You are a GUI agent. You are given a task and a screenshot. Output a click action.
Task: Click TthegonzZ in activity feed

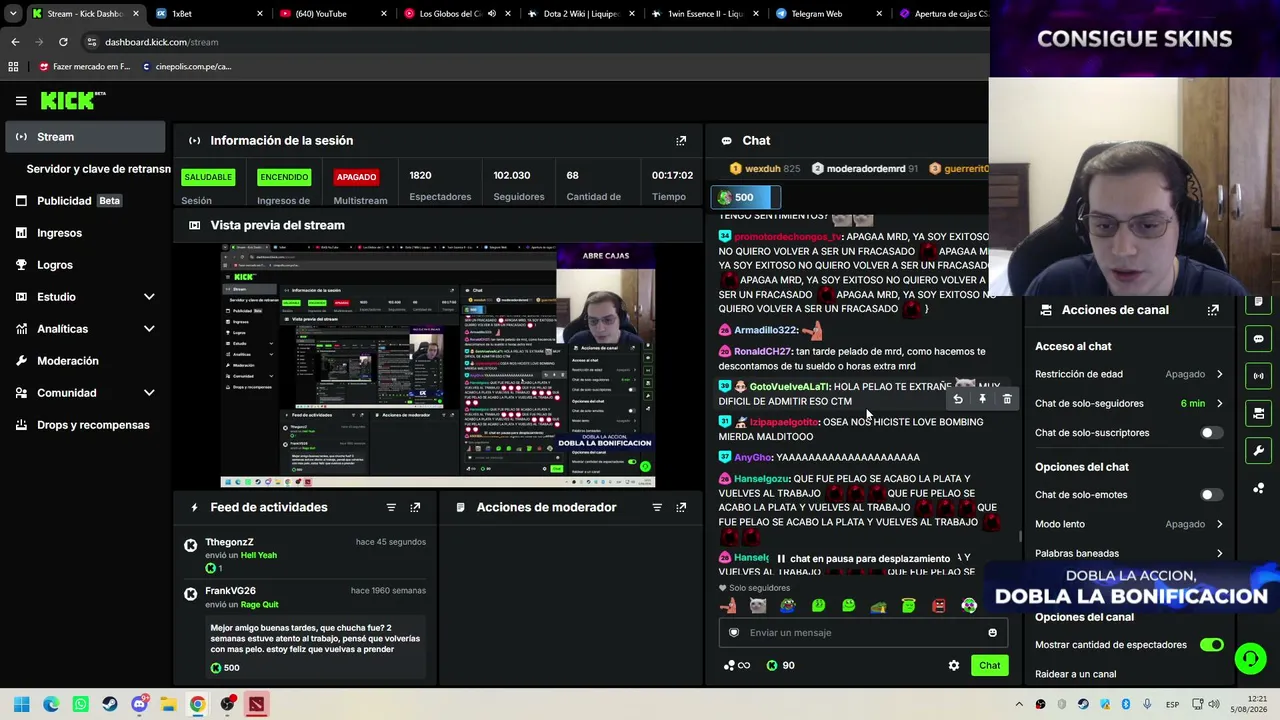(x=229, y=542)
